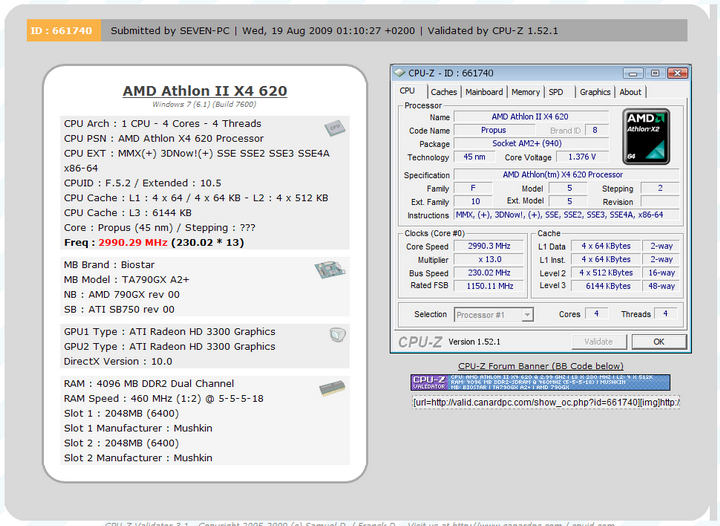Image resolution: width=720 pixels, height=526 pixels.
Task: Click the CPU Cache : L3 : 6144 KB line
Action: click(x=128, y=213)
